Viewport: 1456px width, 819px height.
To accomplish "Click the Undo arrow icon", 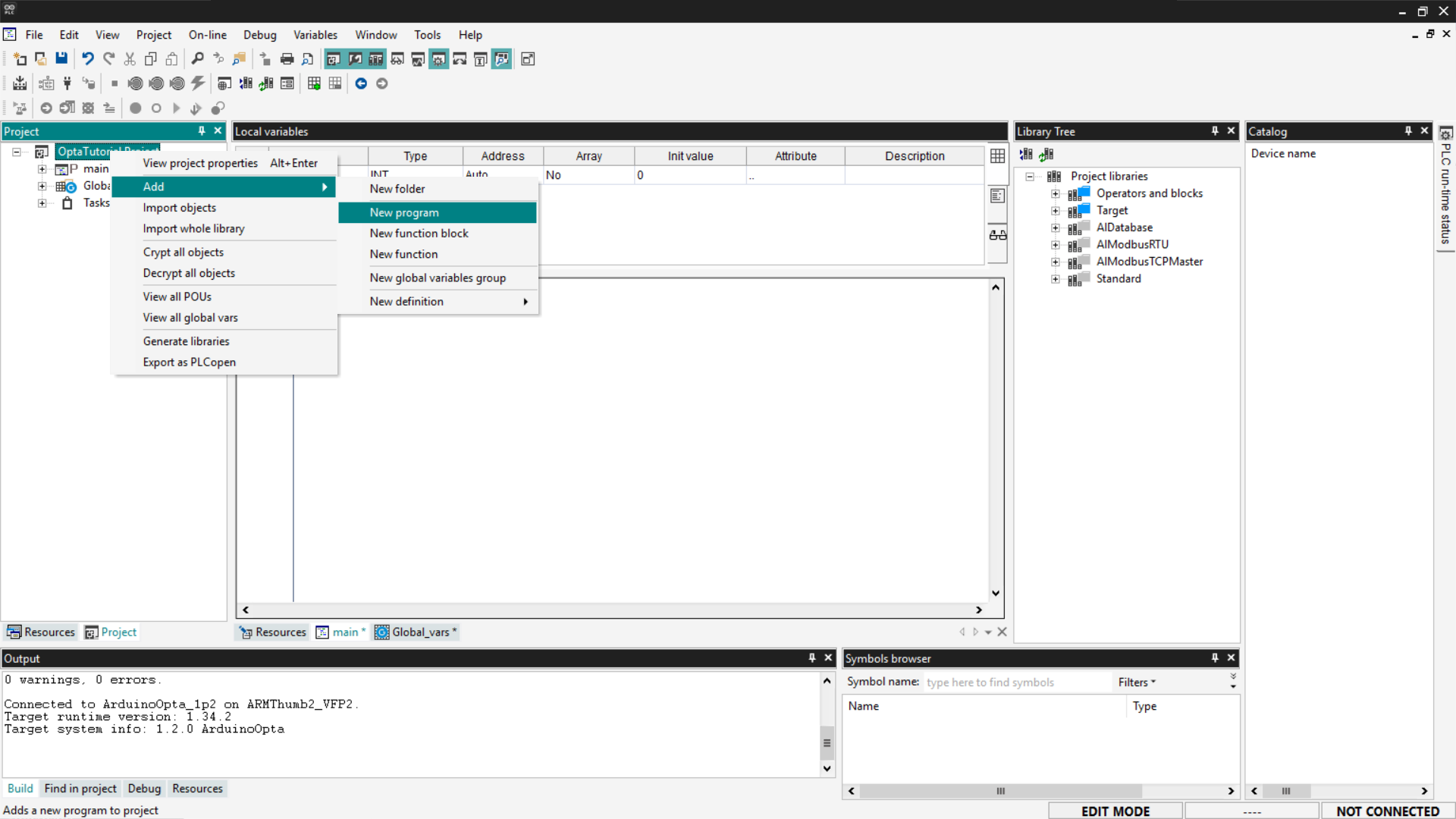I will (88, 58).
